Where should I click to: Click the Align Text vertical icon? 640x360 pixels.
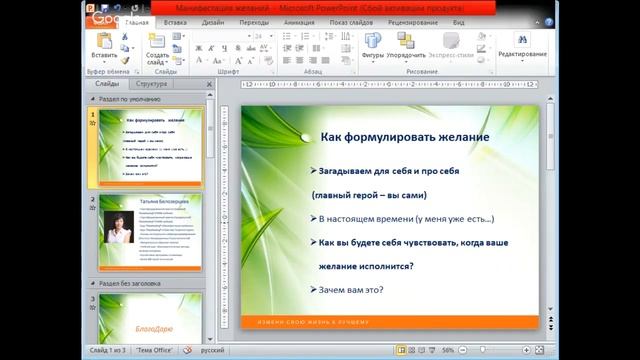346,49
